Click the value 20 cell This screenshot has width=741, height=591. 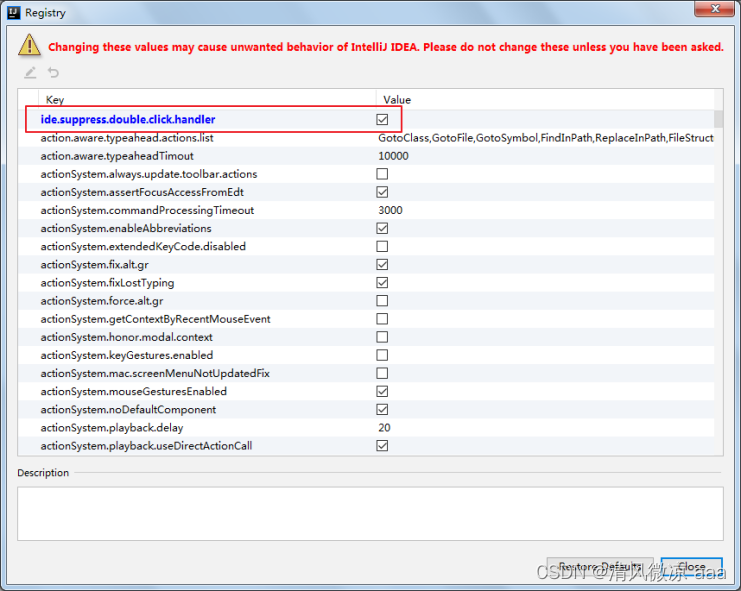click(384, 428)
